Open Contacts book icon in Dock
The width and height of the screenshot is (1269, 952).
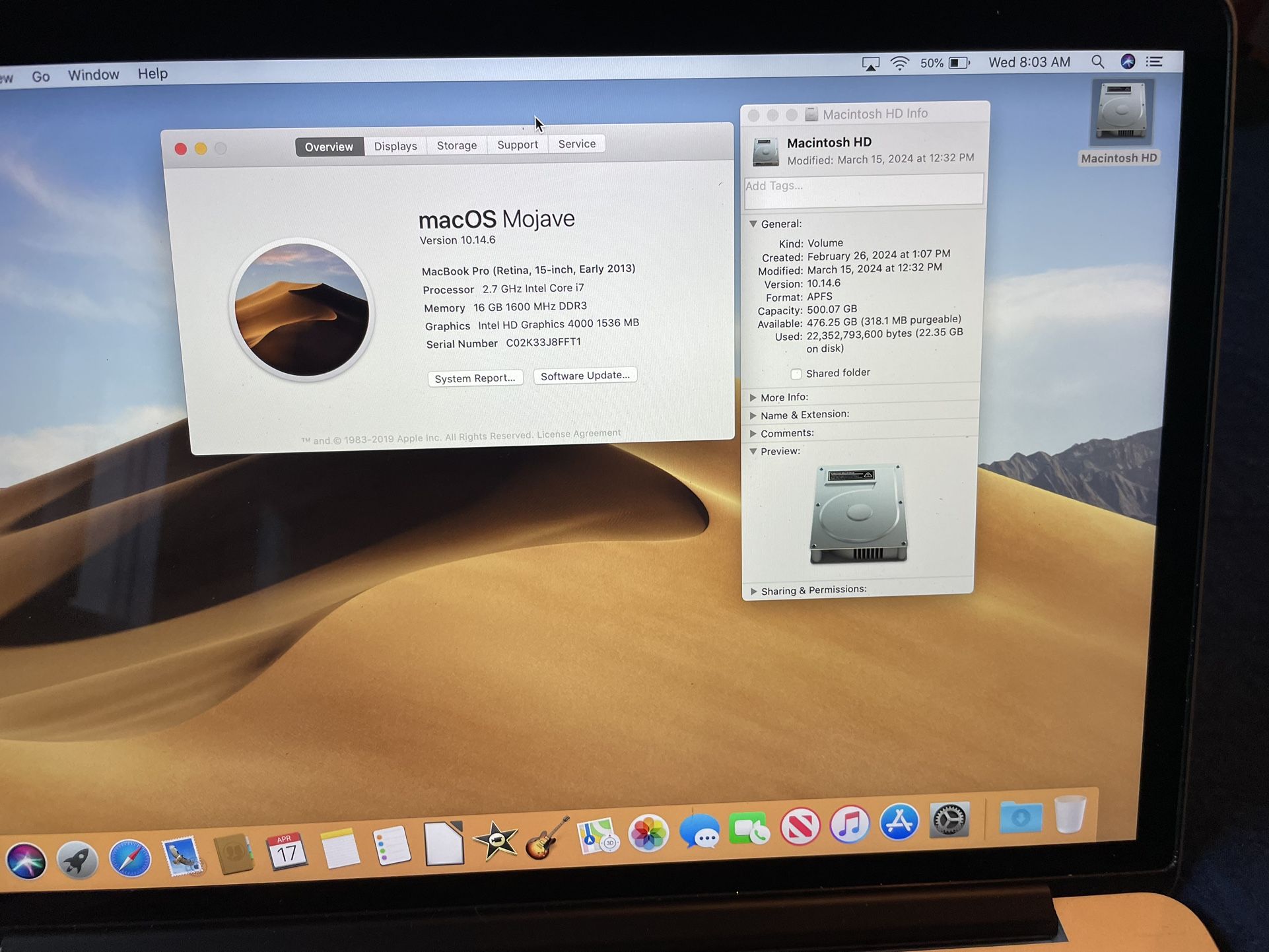[x=234, y=854]
